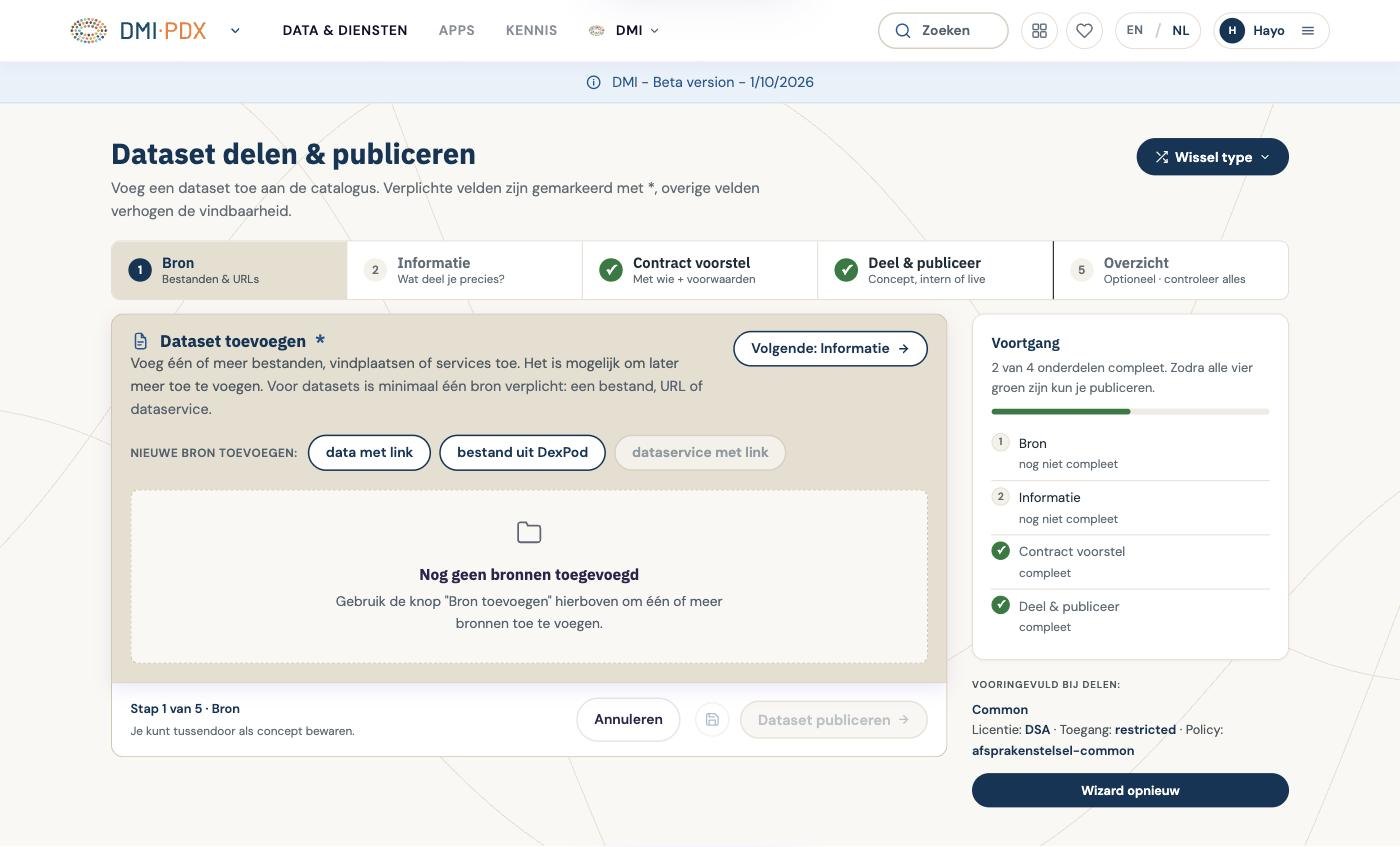Open the KENNIS menu item

531,30
